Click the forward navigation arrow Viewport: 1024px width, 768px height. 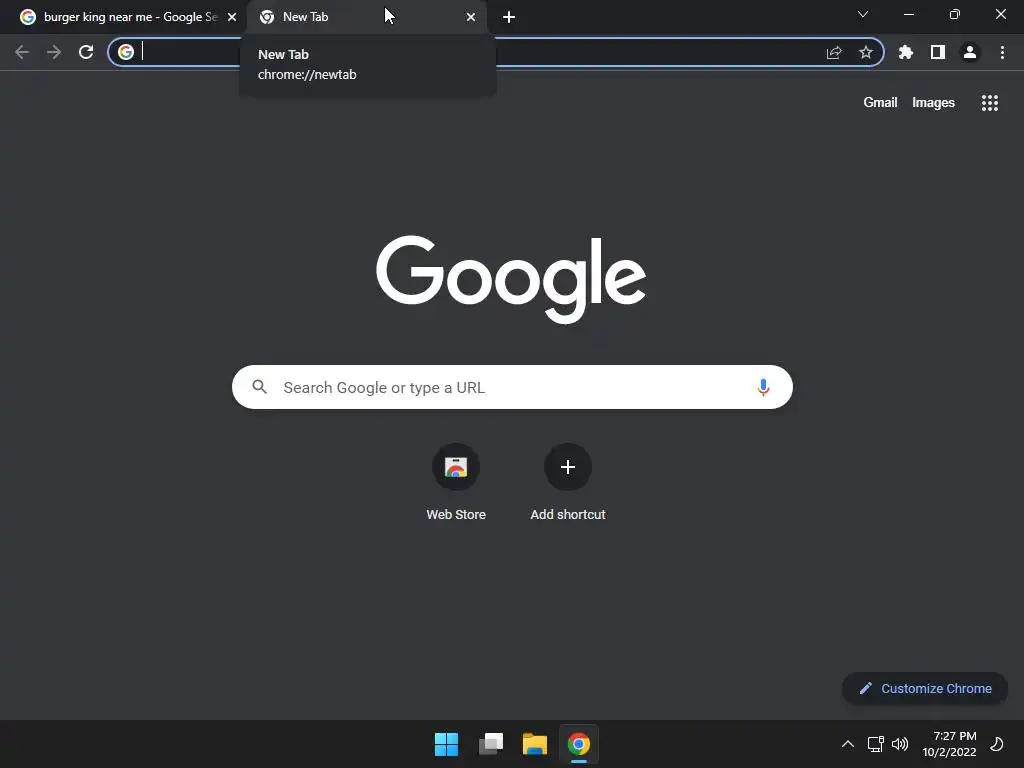[x=54, y=52]
